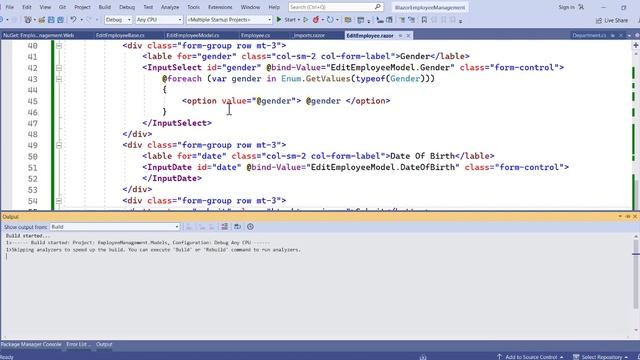Screen dimensions: 640x360
Task: Collapse the div block at line 54
Action: click(59, 201)
